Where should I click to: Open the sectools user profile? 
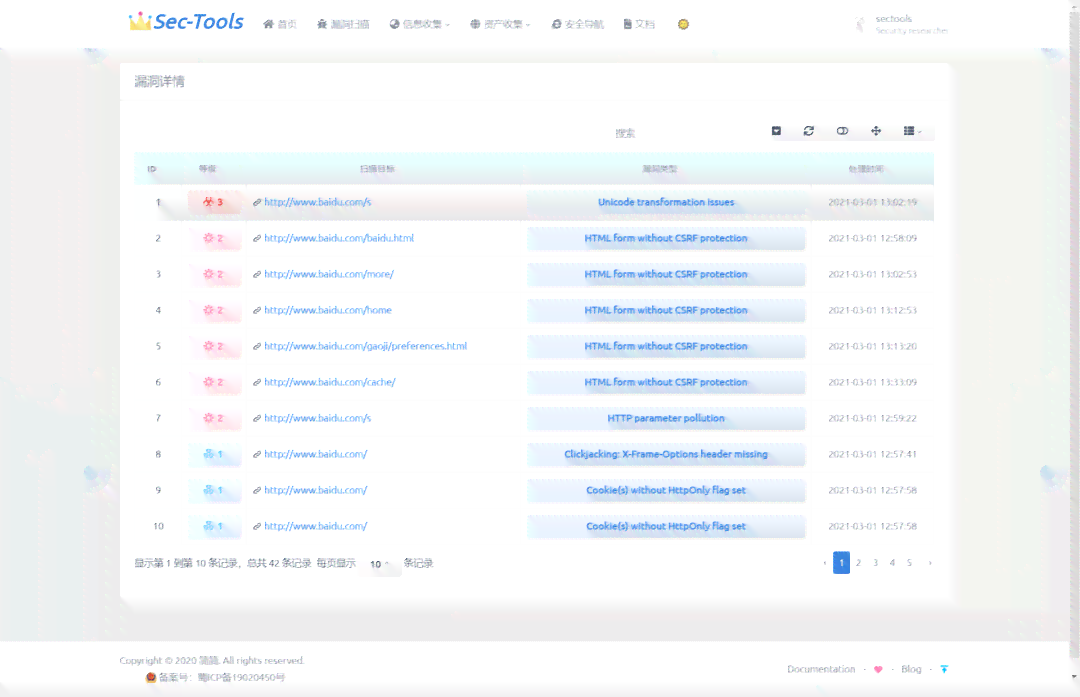coord(902,24)
